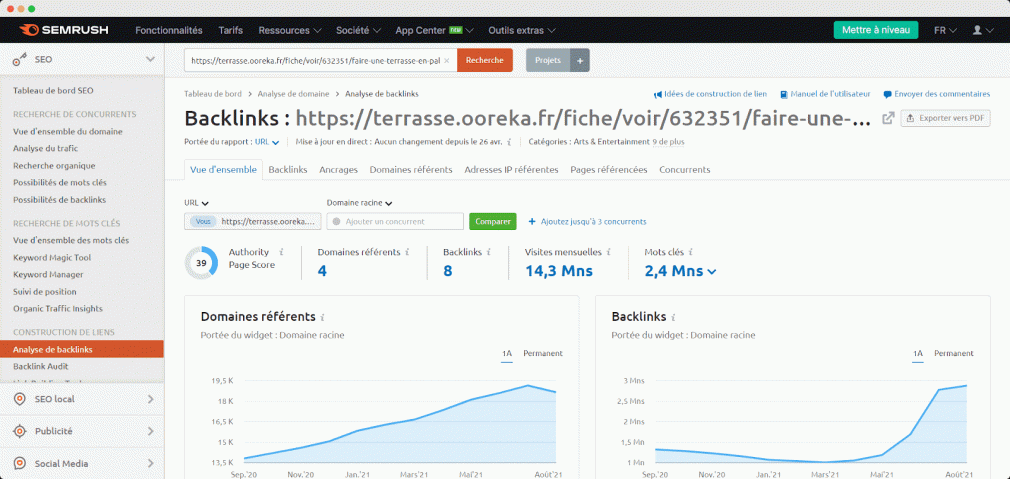Viewport: 1010px width, 479px height.
Task: Open the URL in external link icon
Action: point(888,118)
